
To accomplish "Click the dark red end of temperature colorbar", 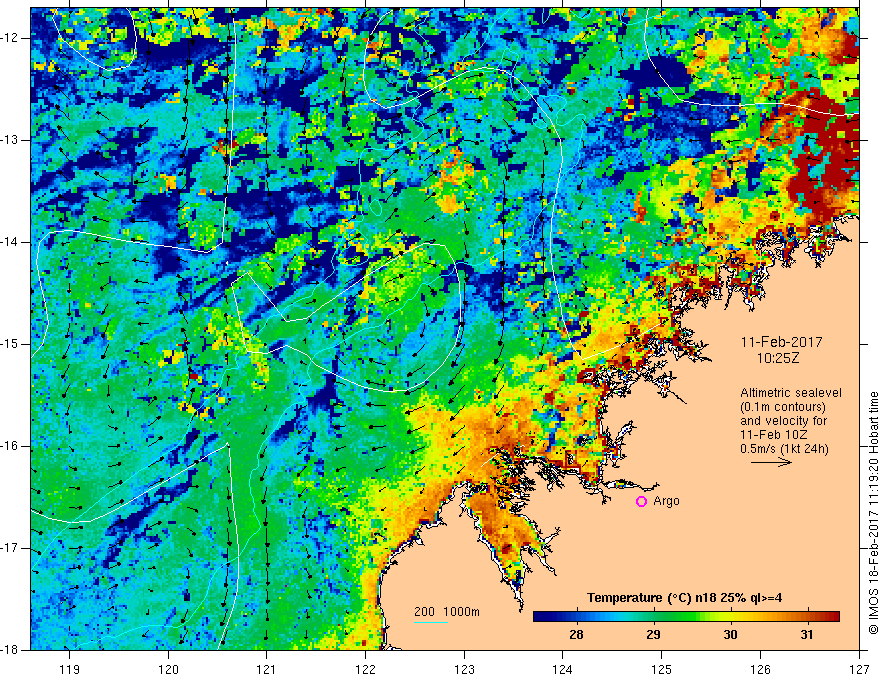I will (833, 617).
